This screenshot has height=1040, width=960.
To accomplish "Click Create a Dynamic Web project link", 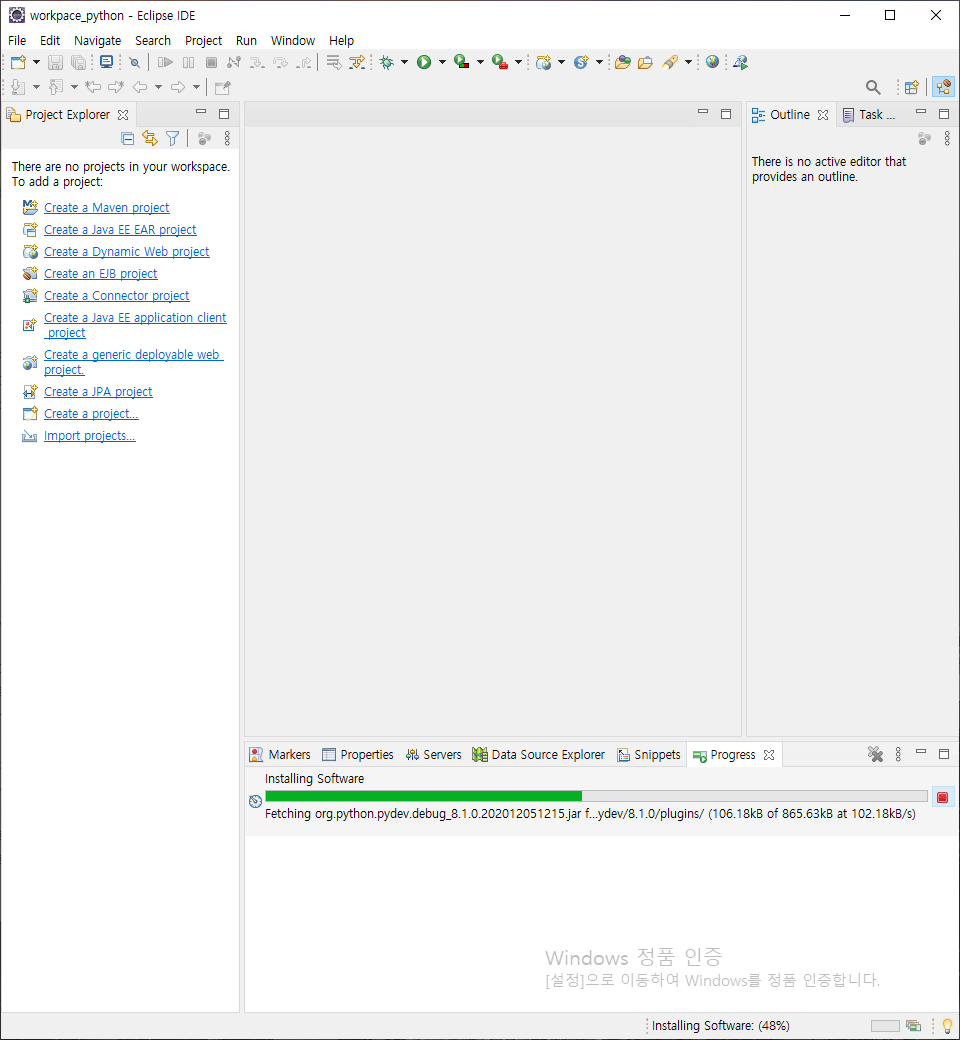I will [x=127, y=251].
